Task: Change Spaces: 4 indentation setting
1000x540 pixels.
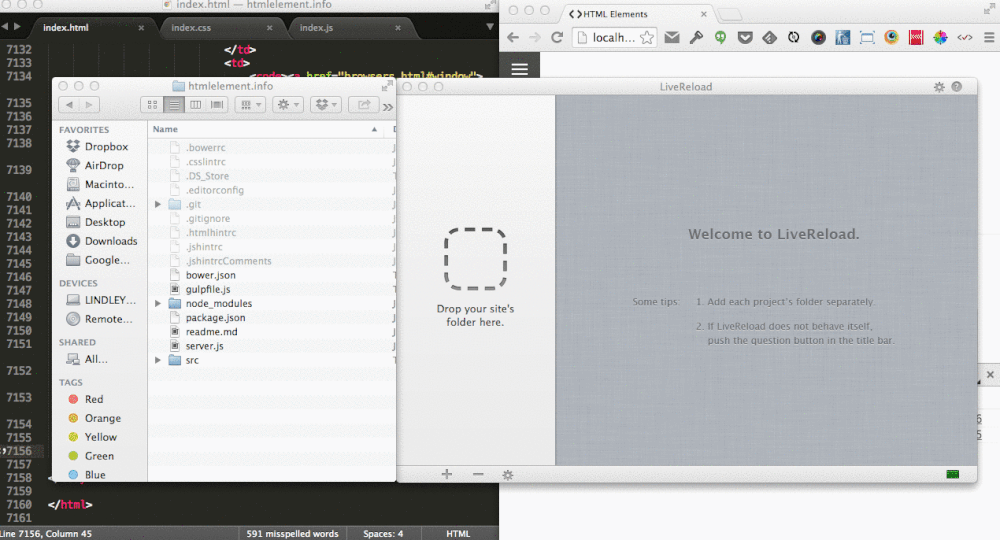Action: (383, 534)
